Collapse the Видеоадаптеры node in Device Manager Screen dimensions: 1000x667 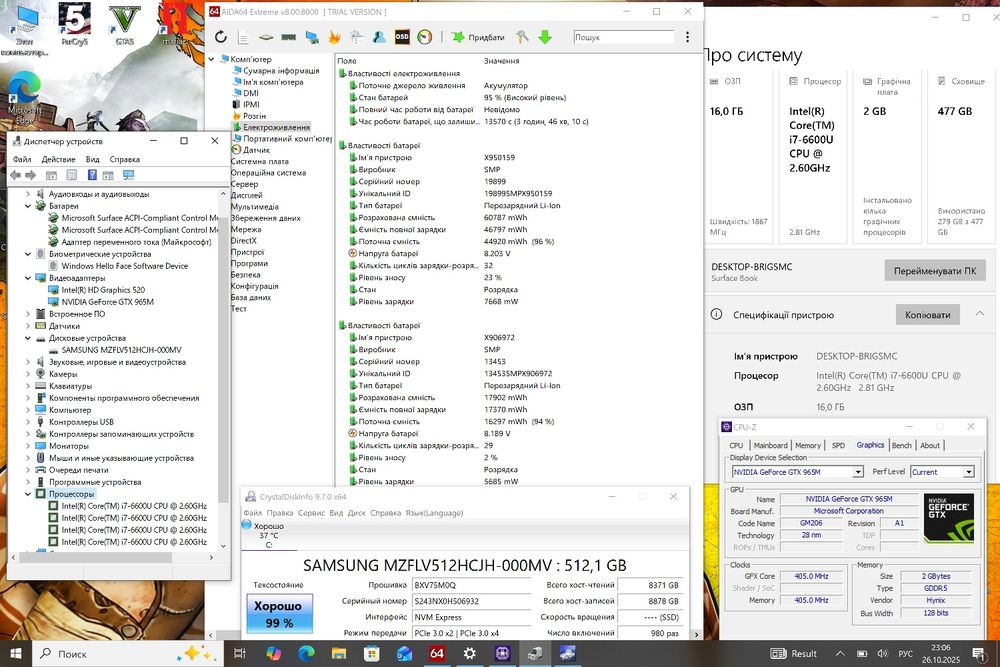point(27,278)
